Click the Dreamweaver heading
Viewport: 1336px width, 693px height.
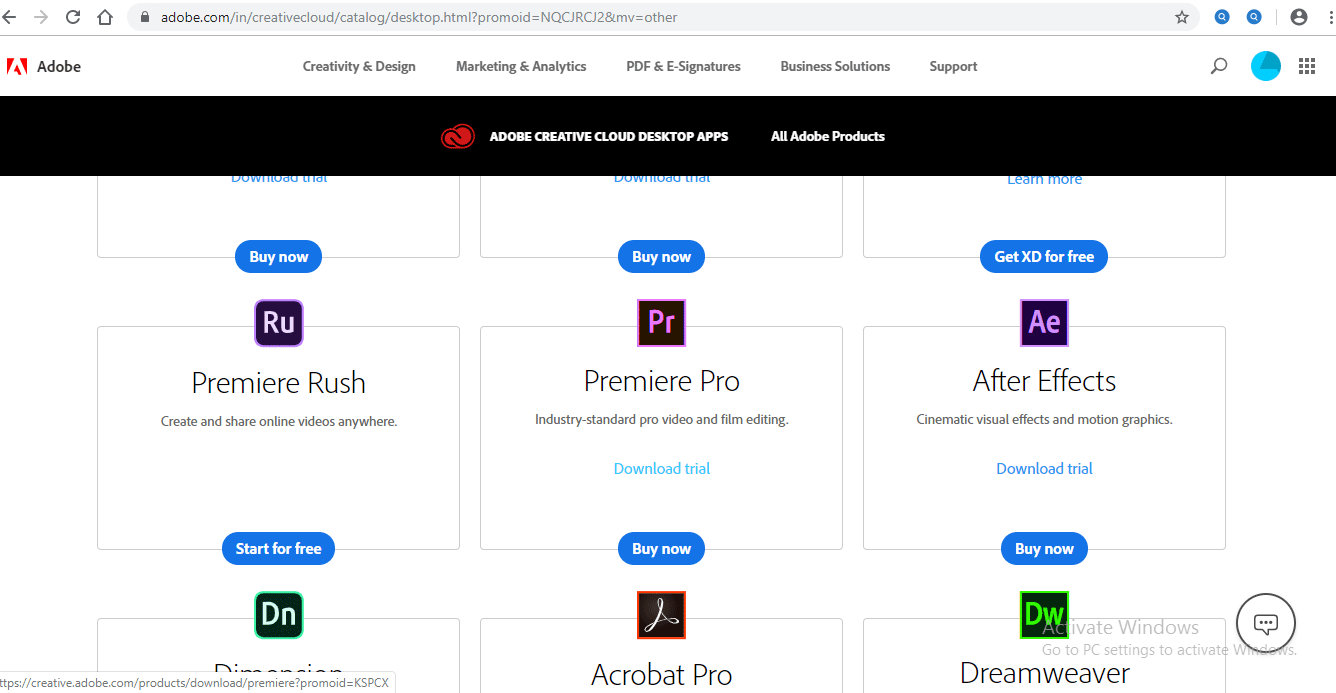pos(1044,674)
